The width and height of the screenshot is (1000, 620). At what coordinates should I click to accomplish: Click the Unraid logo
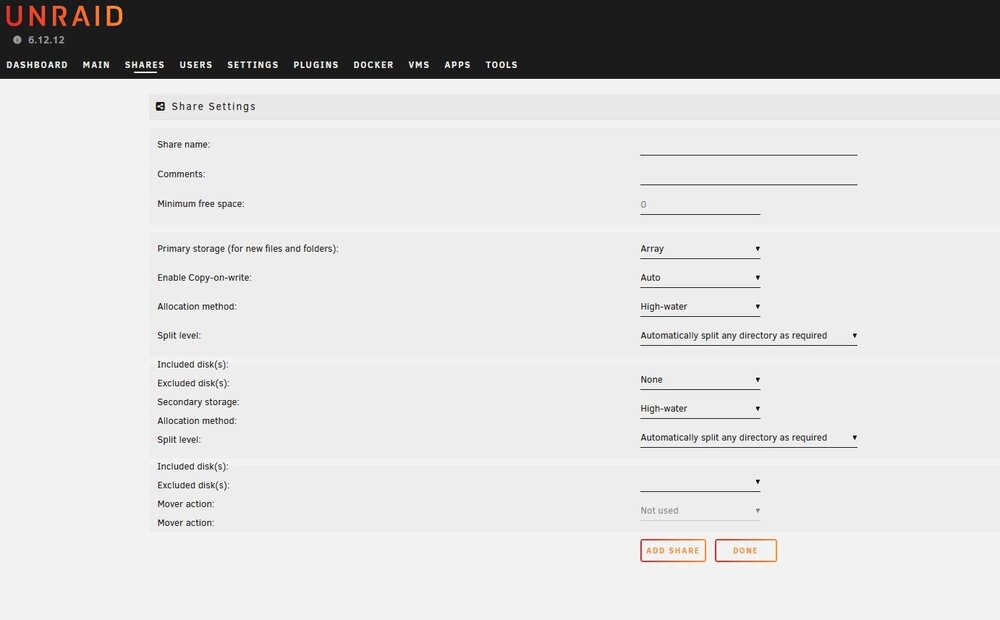tap(64, 15)
